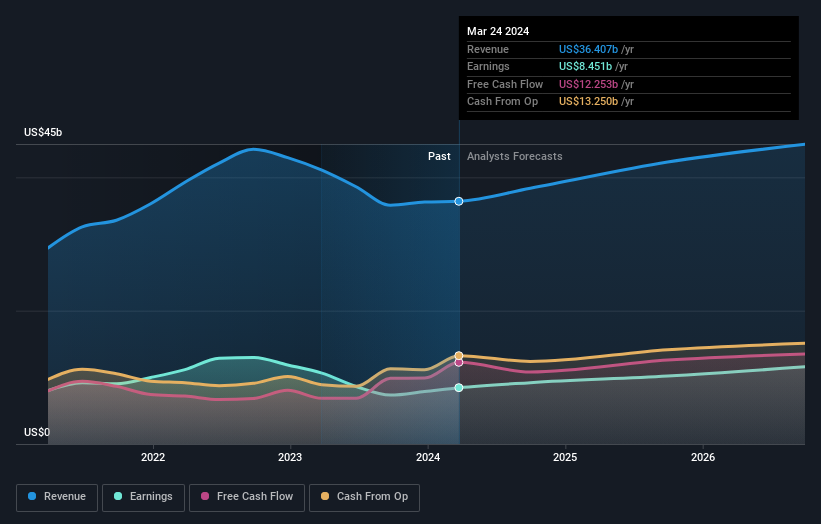This screenshot has height=524, width=821.
Task: Click the pink Free Cash Flow data point
Action: pyautogui.click(x=459, y=363)
